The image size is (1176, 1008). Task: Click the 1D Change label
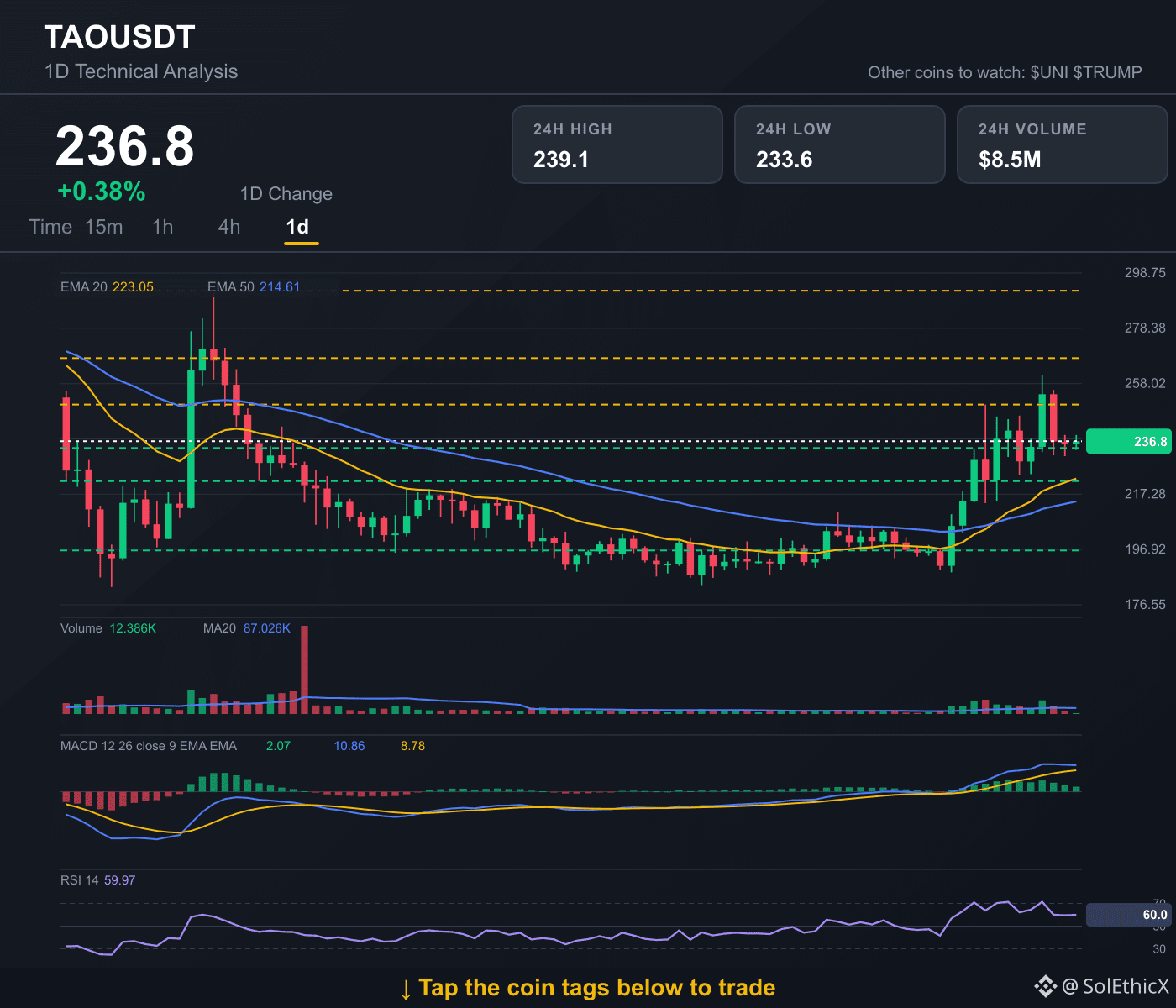pyautogui.click(x=286, y=194)
